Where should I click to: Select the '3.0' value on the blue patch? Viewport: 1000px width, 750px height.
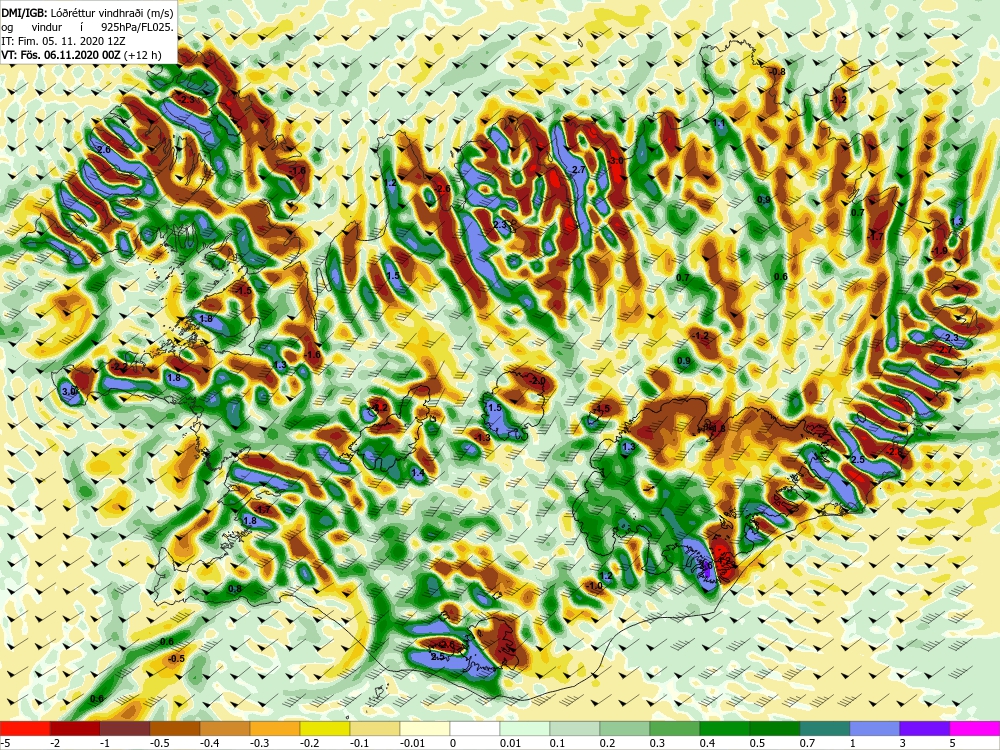click(68, 390)
